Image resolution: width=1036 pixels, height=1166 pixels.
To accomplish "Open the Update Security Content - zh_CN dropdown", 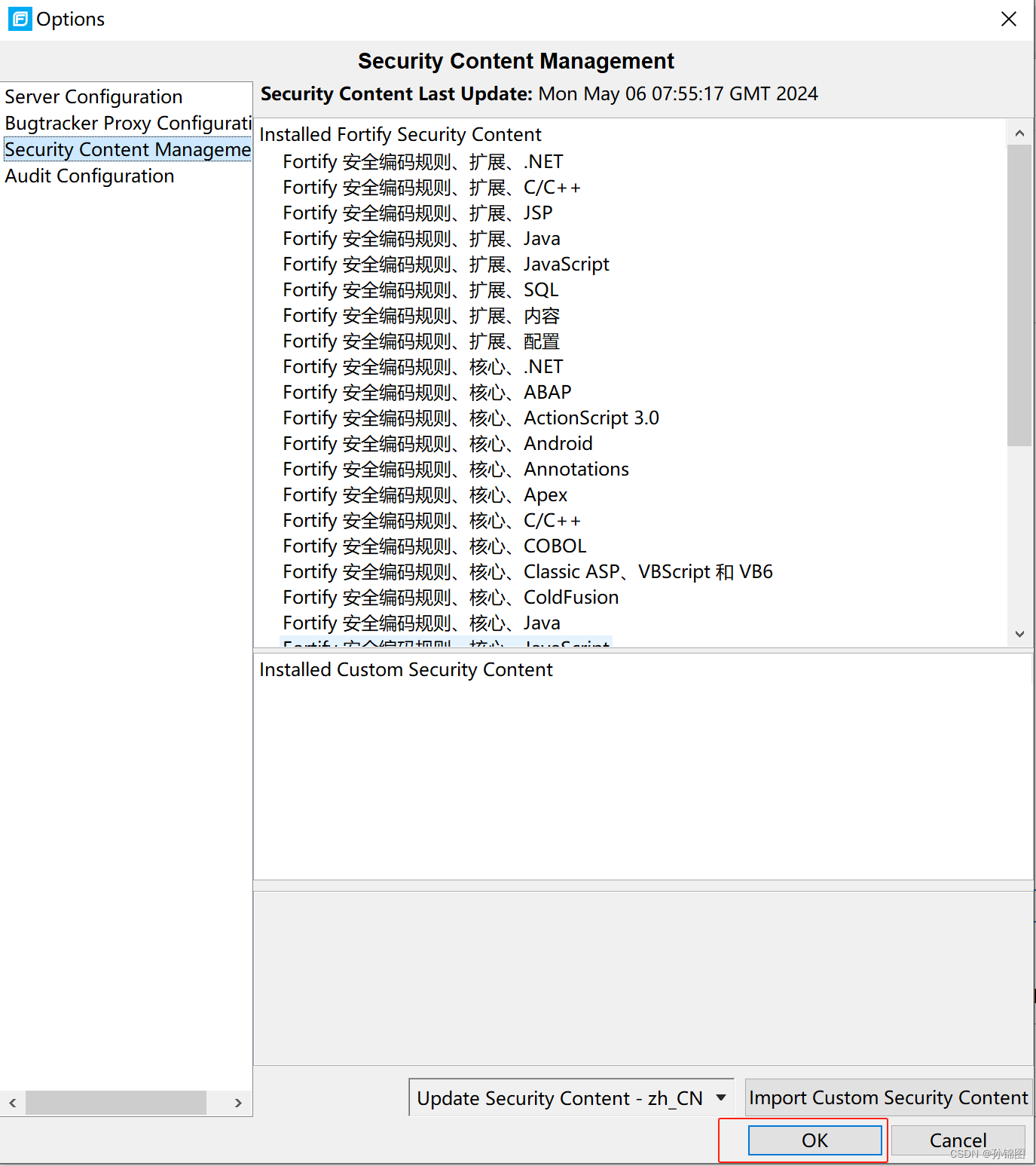I will click(x=570, y=1097).
